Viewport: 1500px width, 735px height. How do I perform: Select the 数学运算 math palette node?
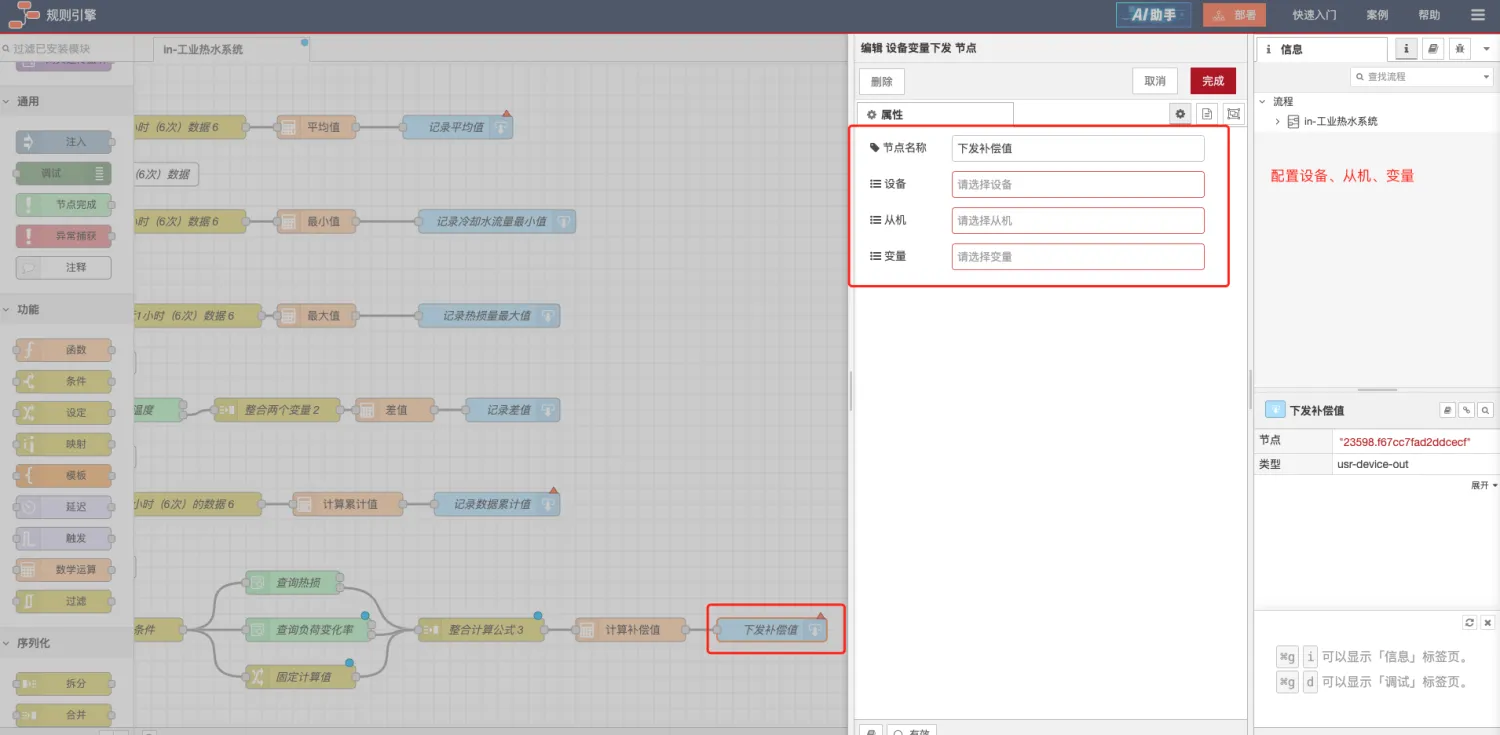(x=64, y=569)
